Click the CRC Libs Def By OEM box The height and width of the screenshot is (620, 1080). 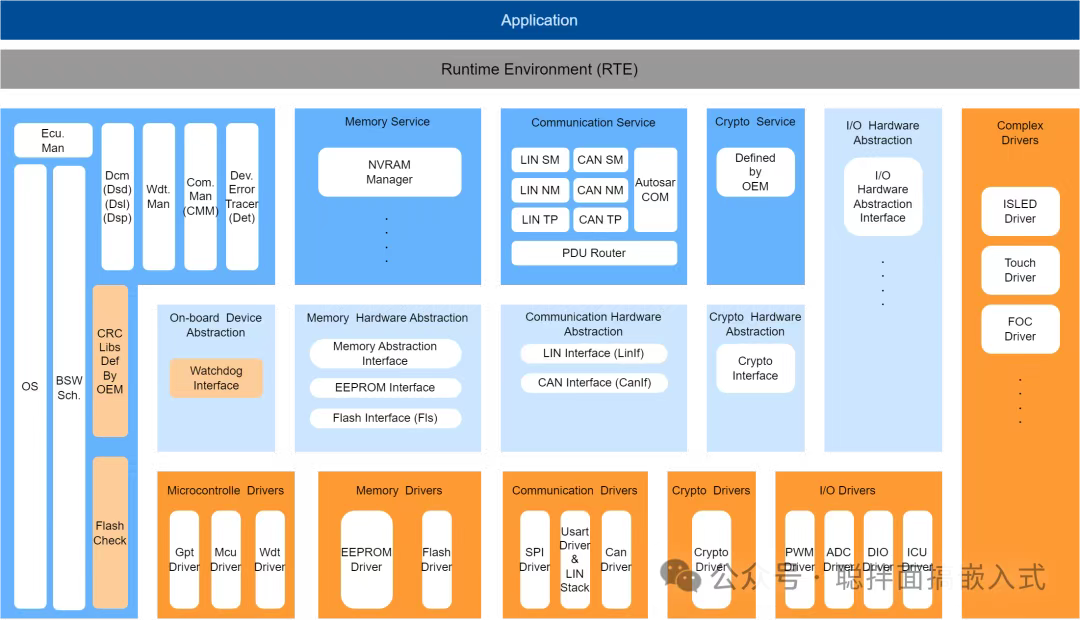[110, 361]
